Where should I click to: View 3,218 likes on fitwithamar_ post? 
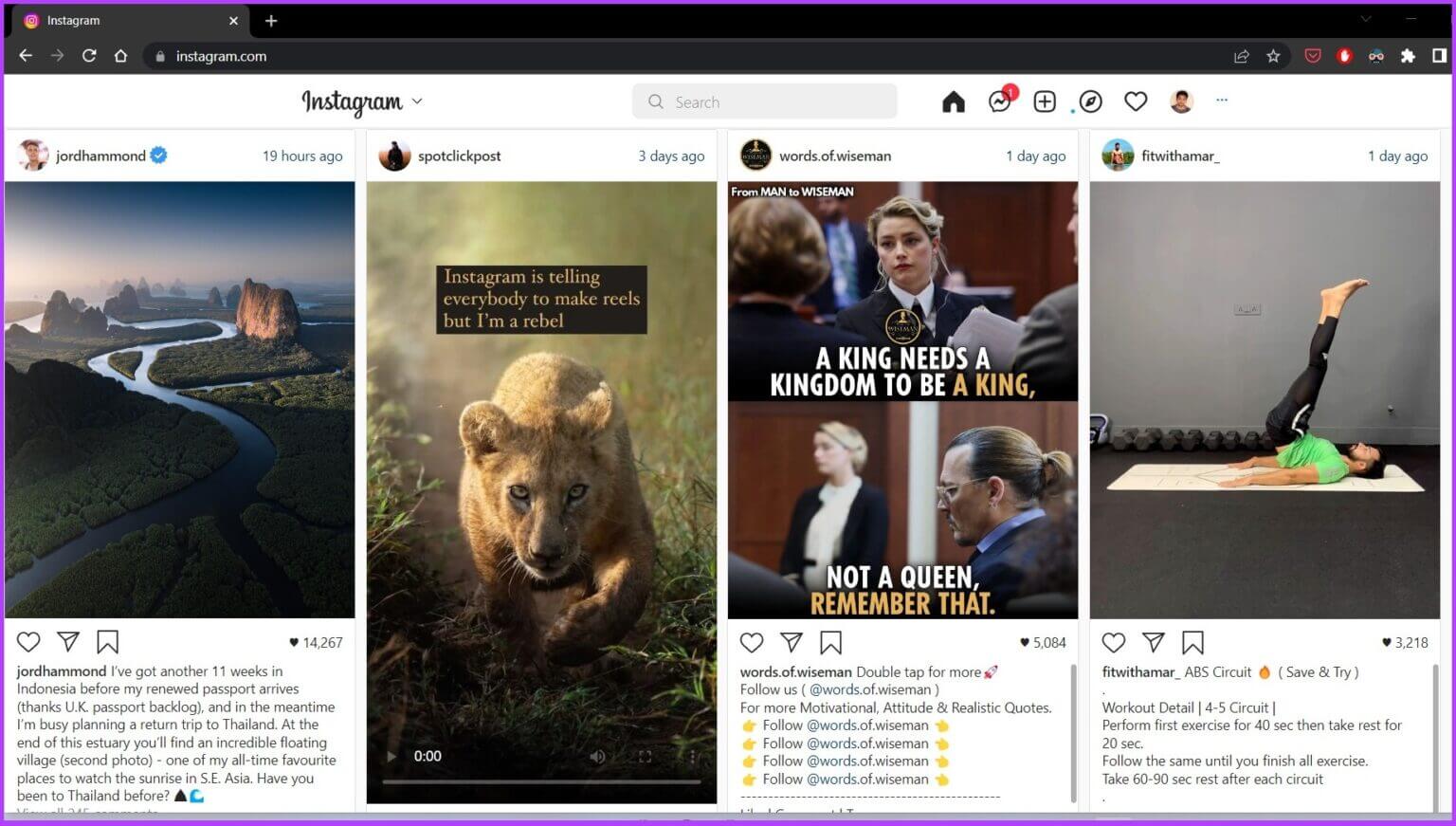1405,642
